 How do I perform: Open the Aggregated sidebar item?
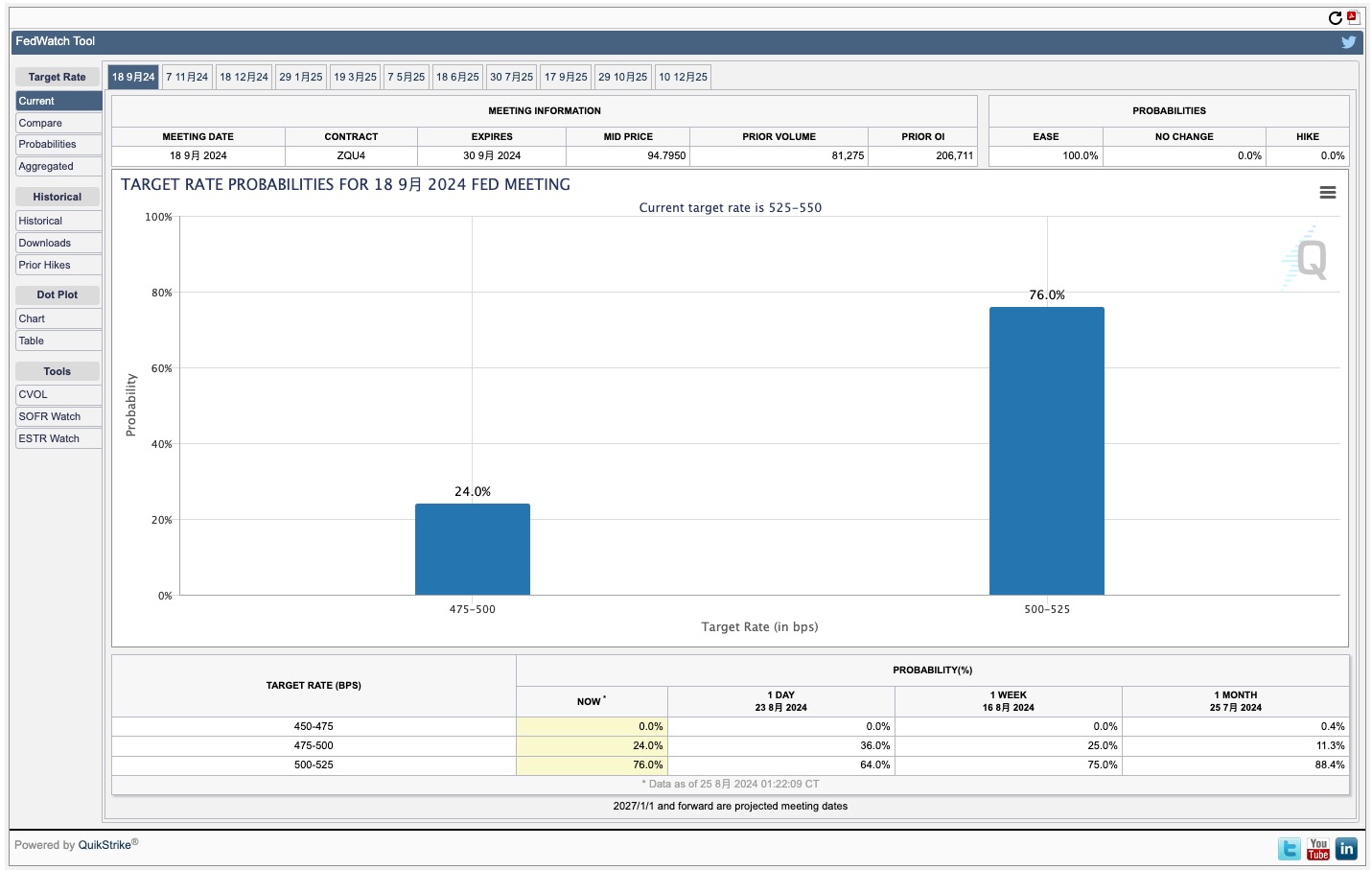click(46, 167)
